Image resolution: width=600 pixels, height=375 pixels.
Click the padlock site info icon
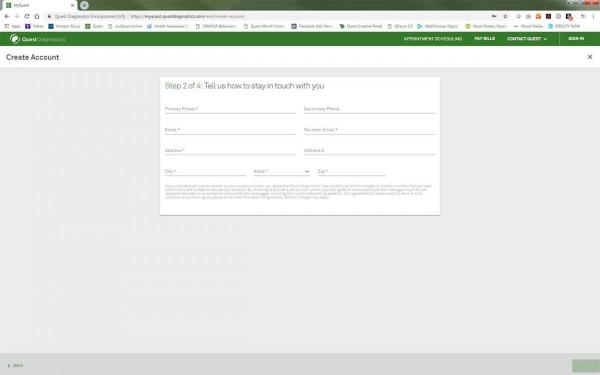(49, 16)
